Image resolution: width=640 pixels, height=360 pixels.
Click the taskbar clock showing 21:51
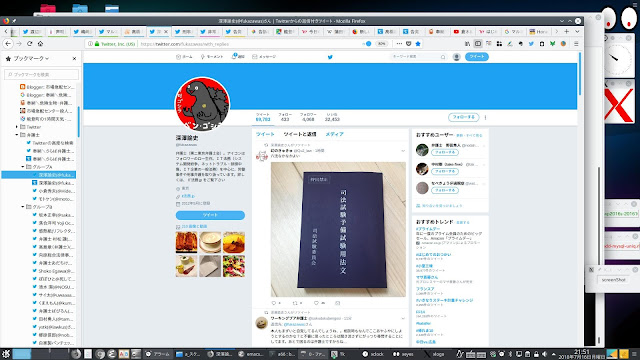point(582,354)
